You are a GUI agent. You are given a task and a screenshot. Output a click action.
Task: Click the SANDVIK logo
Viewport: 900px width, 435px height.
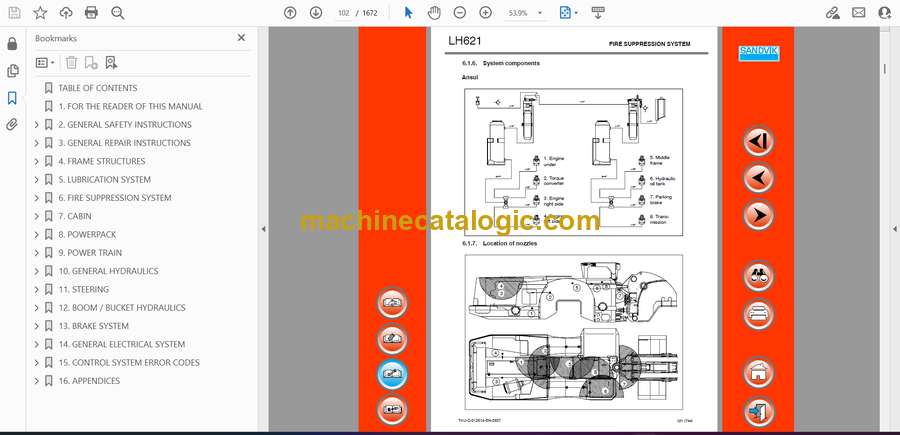point(758,53)
